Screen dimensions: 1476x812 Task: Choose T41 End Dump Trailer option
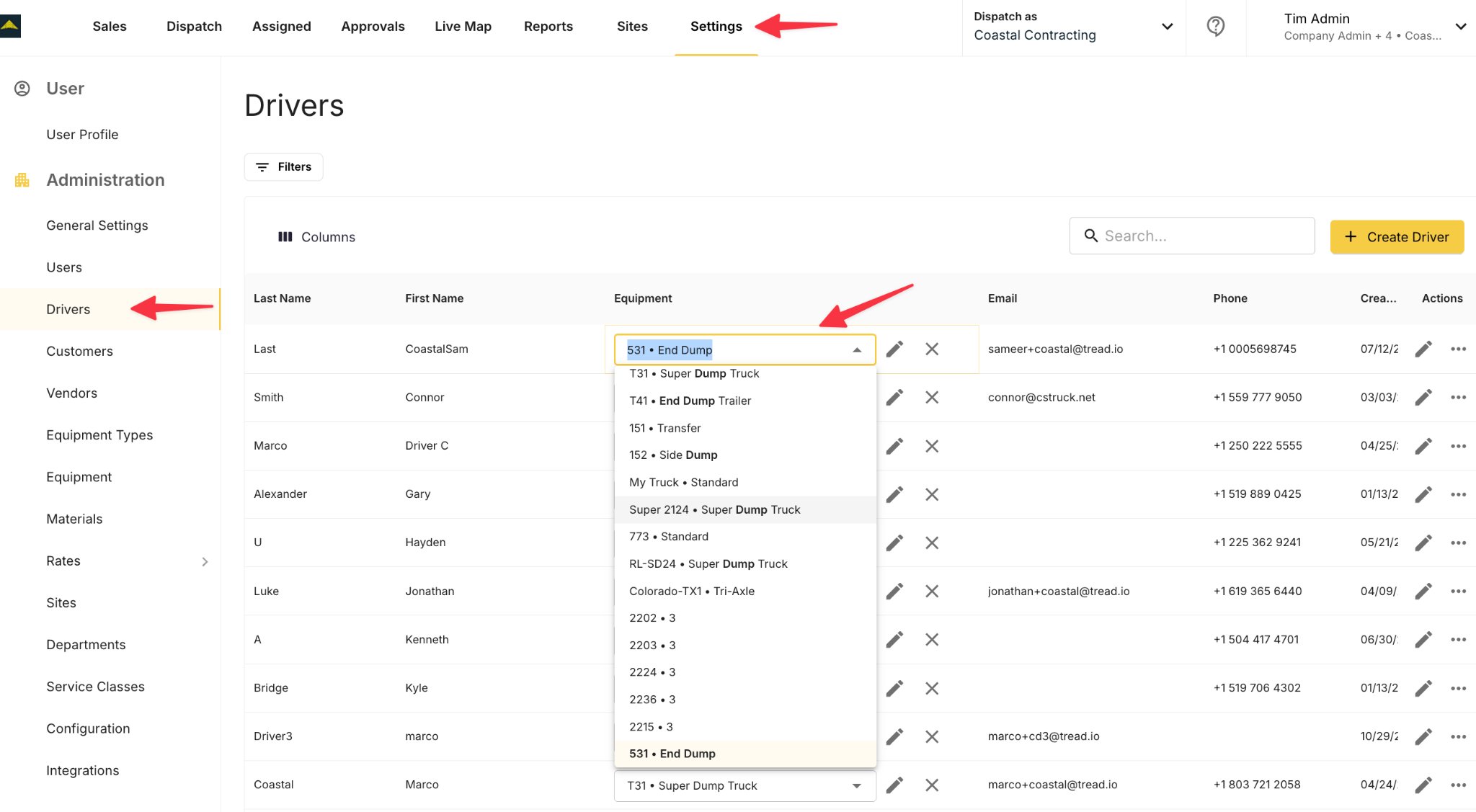pos(745,401)
